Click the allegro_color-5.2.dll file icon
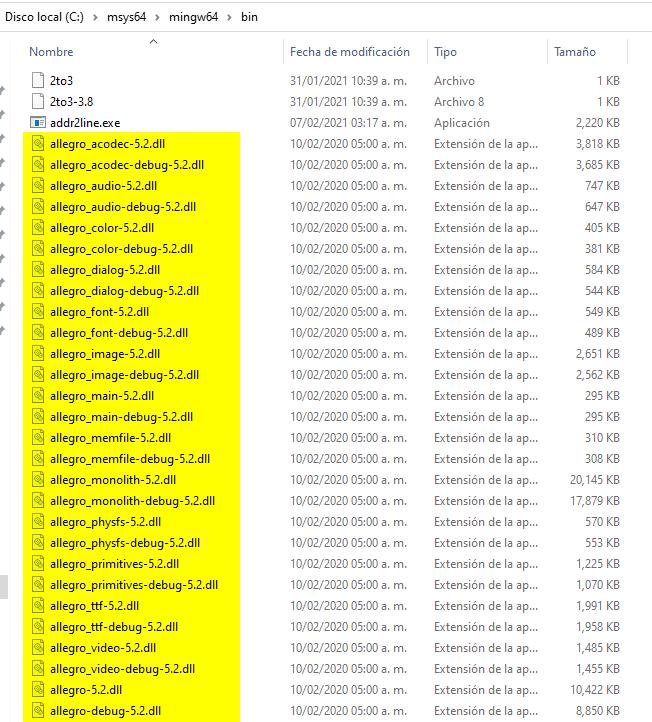Screen dimensions: 652x722 point(38,228)
